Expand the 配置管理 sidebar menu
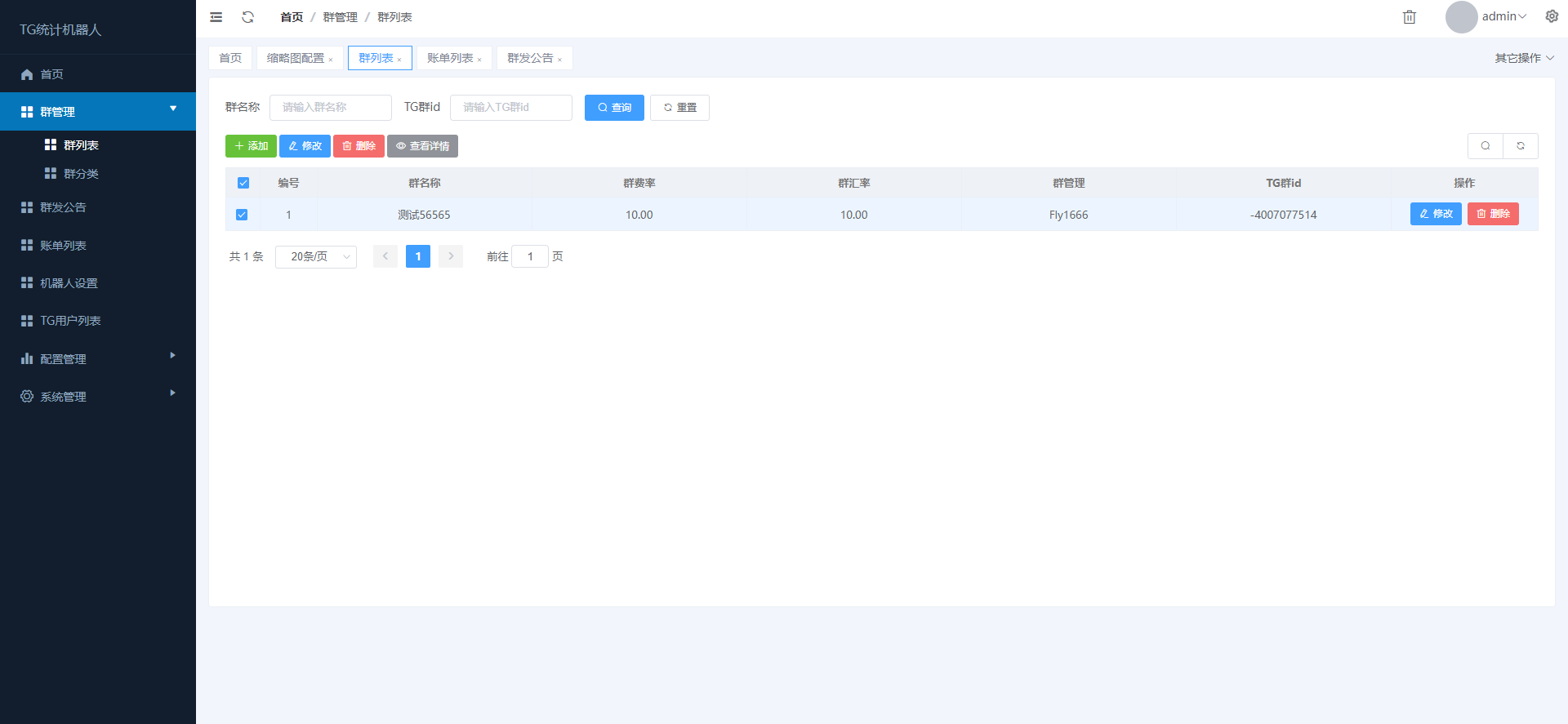Viewport: 1568px width, 724px height. coord(98,358)
